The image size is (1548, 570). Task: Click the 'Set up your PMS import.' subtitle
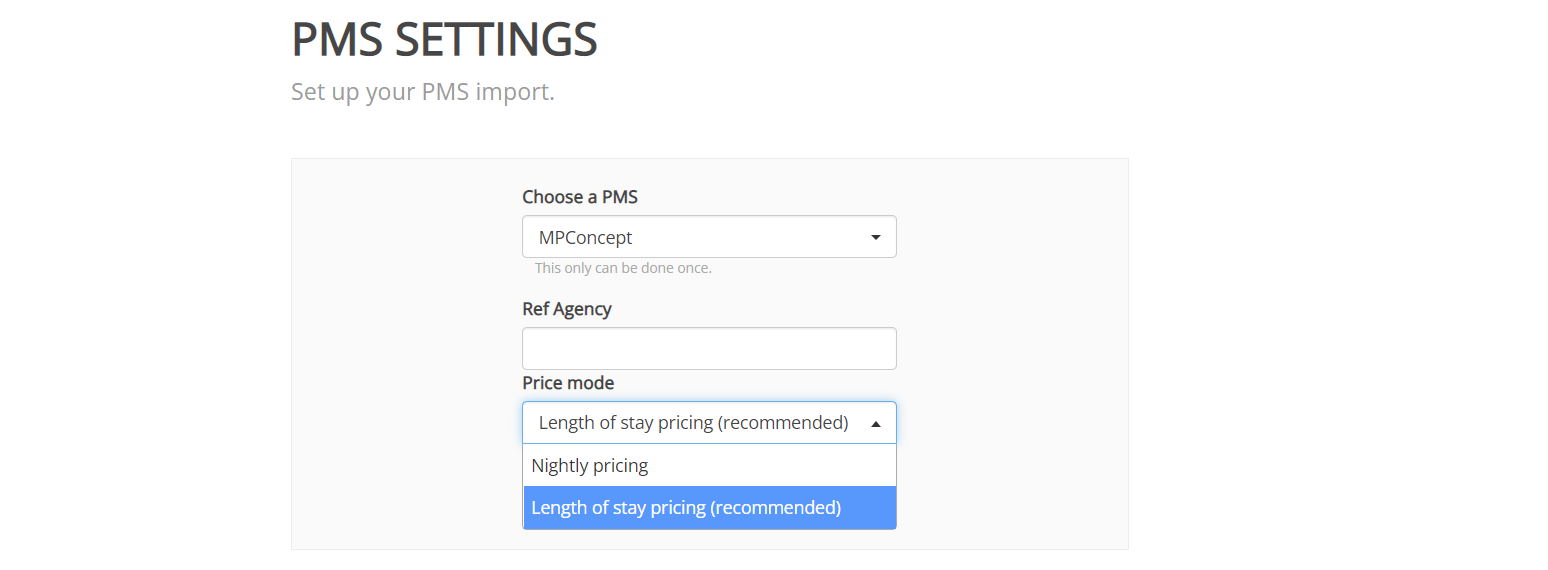422,93
